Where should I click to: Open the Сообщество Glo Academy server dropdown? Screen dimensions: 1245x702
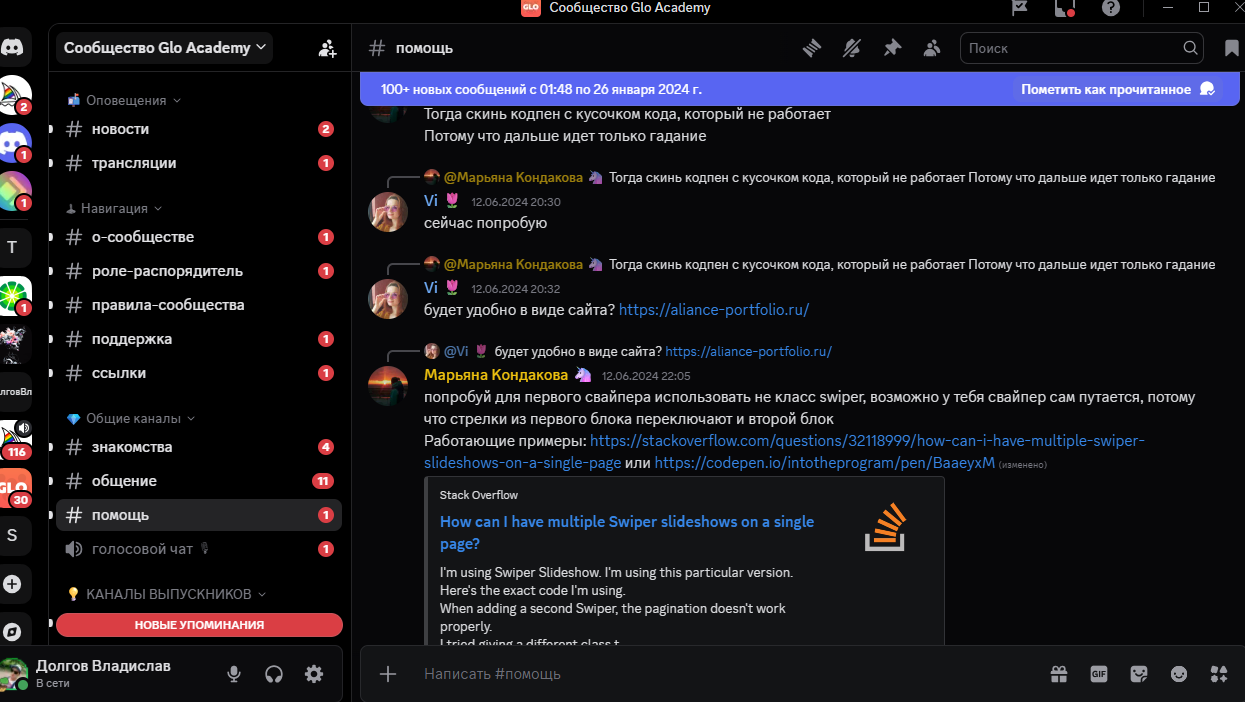162,47
